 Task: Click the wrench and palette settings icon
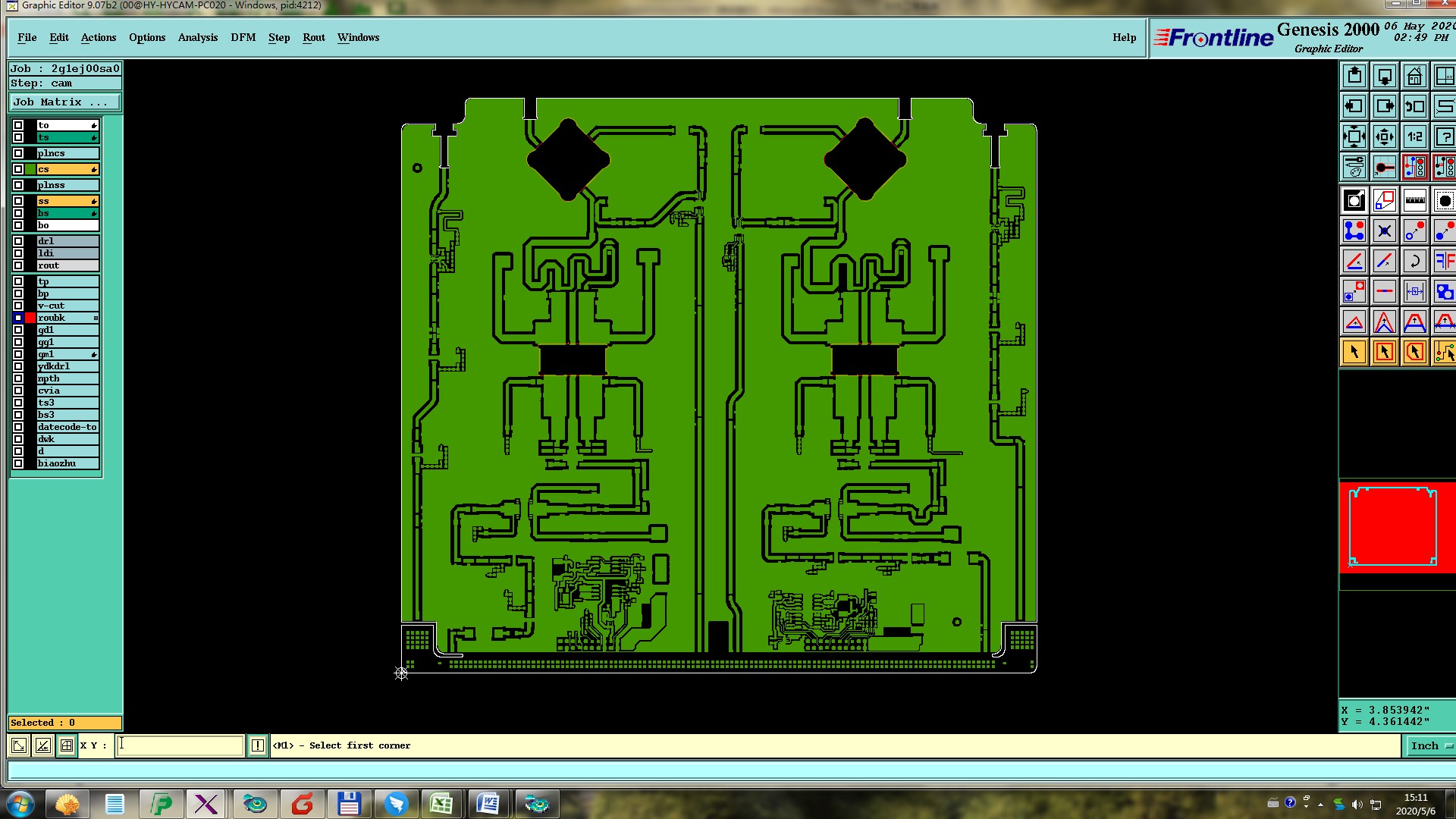1354,167
